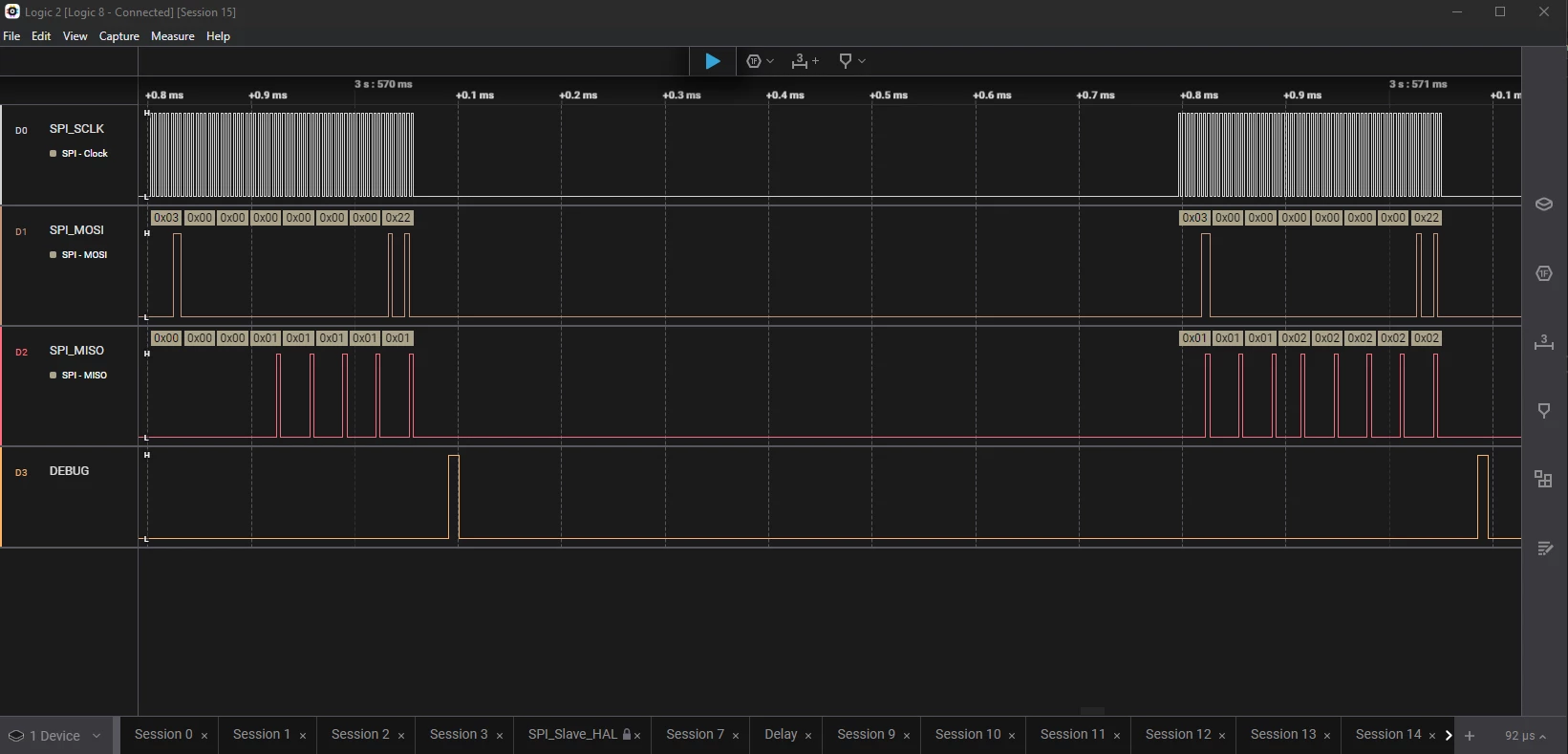
Task: Open the Extensions panel in right sidebar
Action: tap(1544, 480)
